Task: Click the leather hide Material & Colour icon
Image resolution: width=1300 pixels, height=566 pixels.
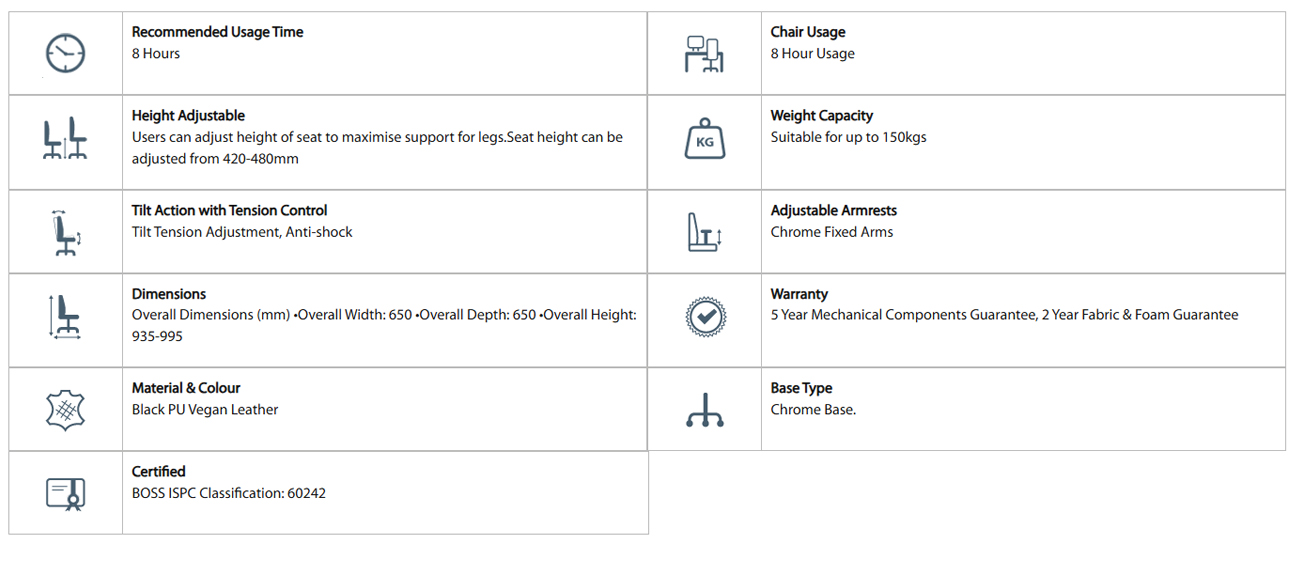Action: click(66, 409)
